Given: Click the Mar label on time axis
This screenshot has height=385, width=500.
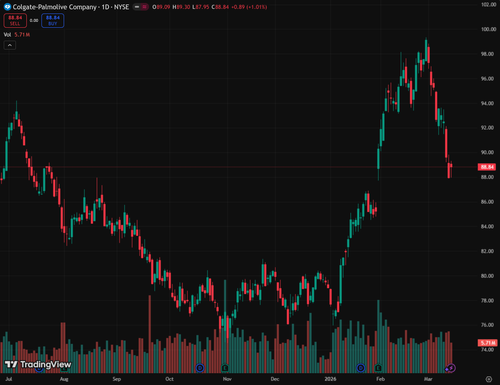Looking at the screenshot, I should (x=428, y=379).
